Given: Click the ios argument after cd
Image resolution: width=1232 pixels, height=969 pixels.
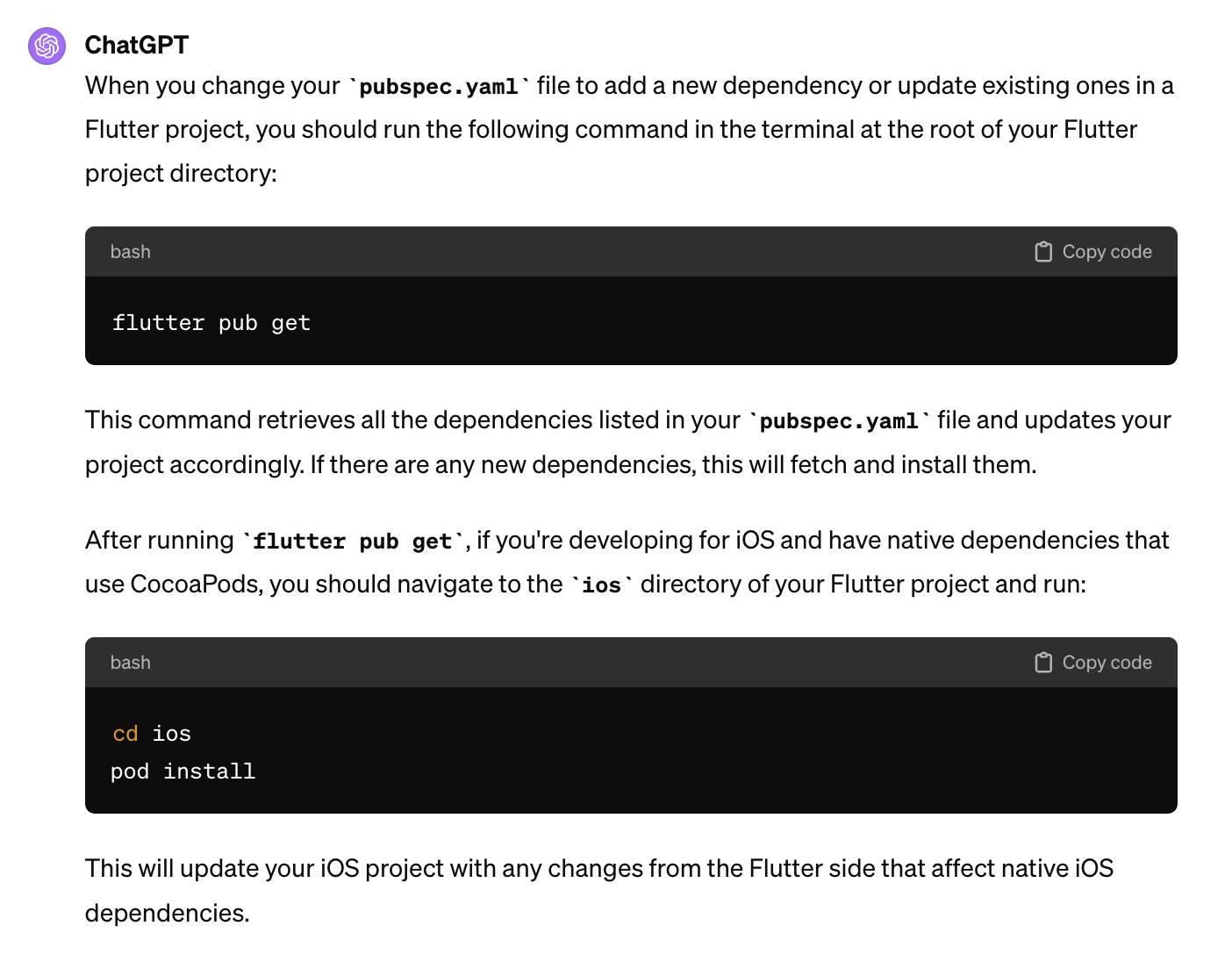Looking at the screenshot, I should pos(172,734).
